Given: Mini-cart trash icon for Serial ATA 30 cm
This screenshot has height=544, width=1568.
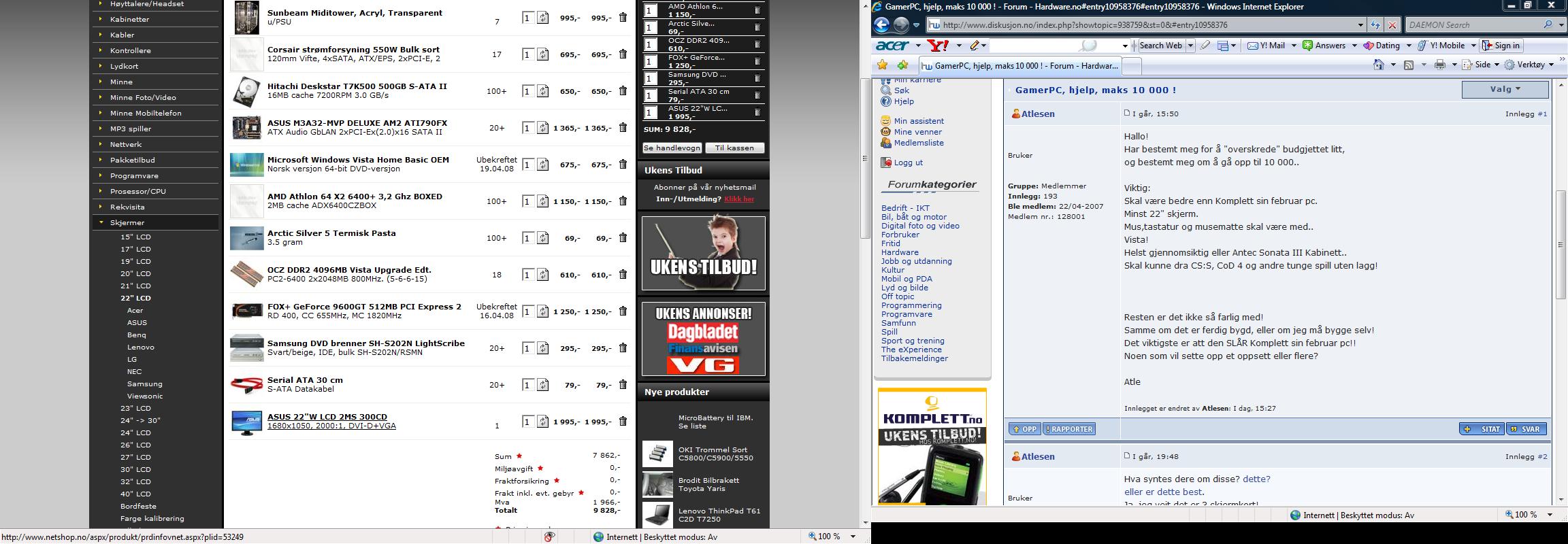Looking at the screenshot, I should tap(757, 95).
